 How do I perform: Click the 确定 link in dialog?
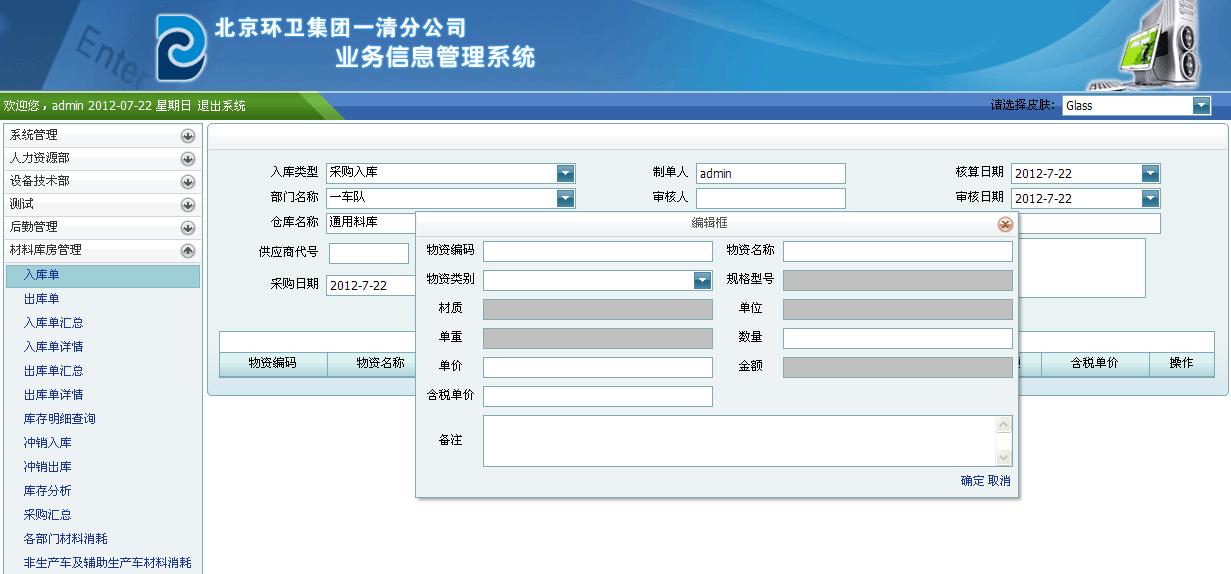tap(972, 481)
